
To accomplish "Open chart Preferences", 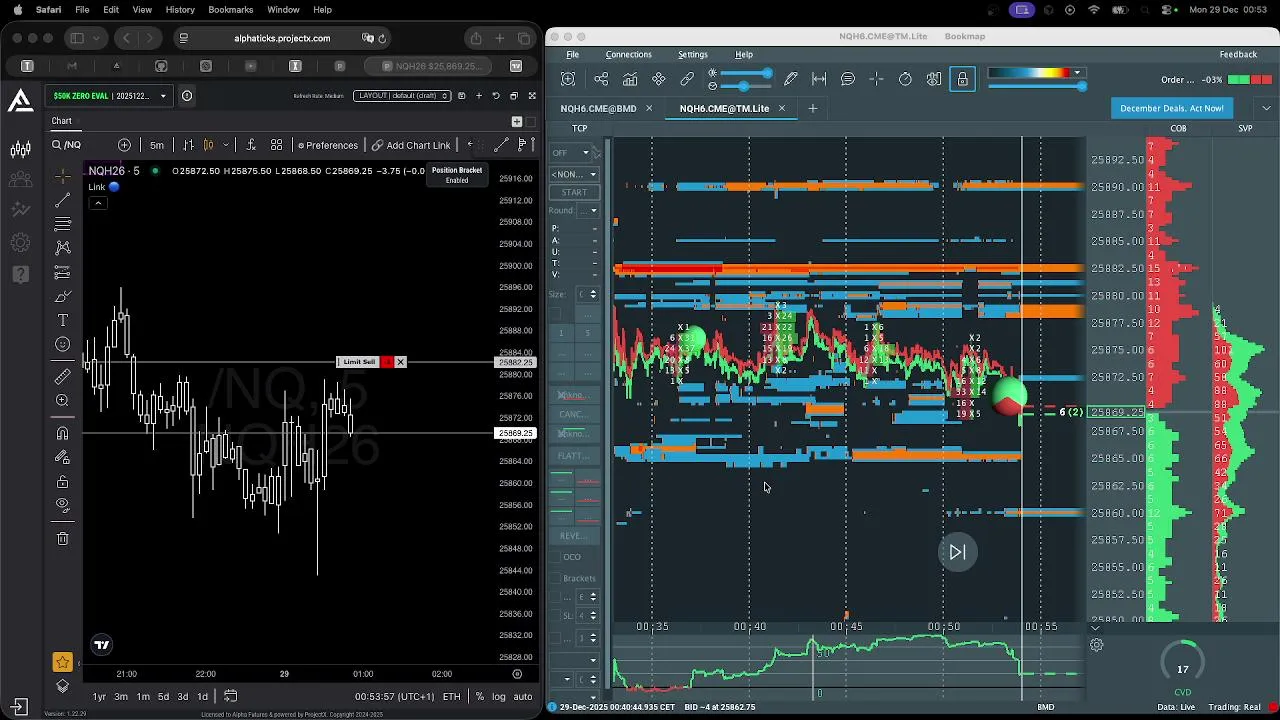I will point(327,145).
